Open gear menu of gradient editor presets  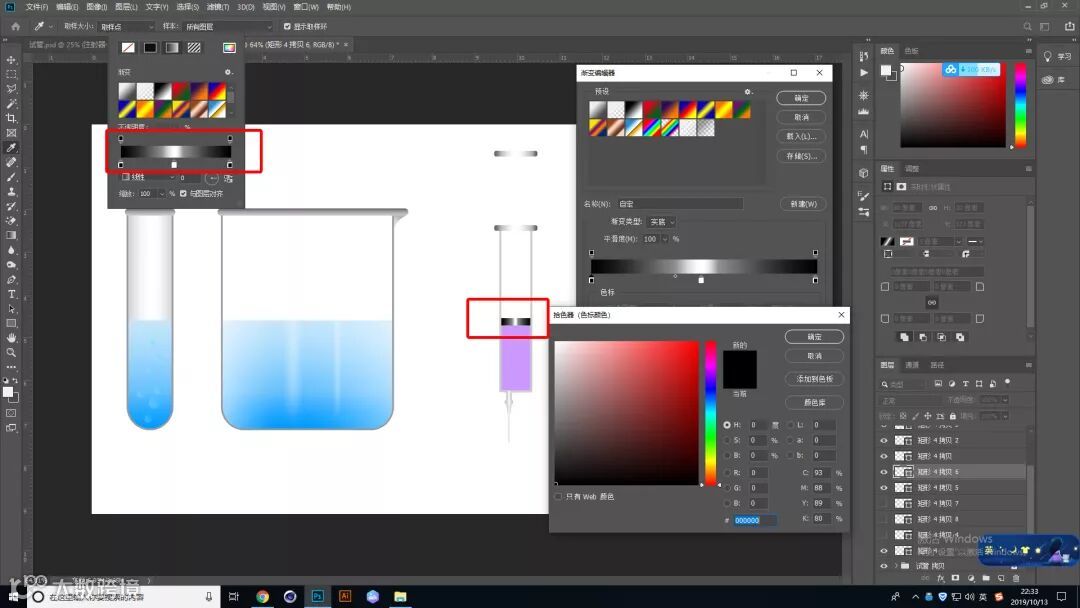(748, 92)
